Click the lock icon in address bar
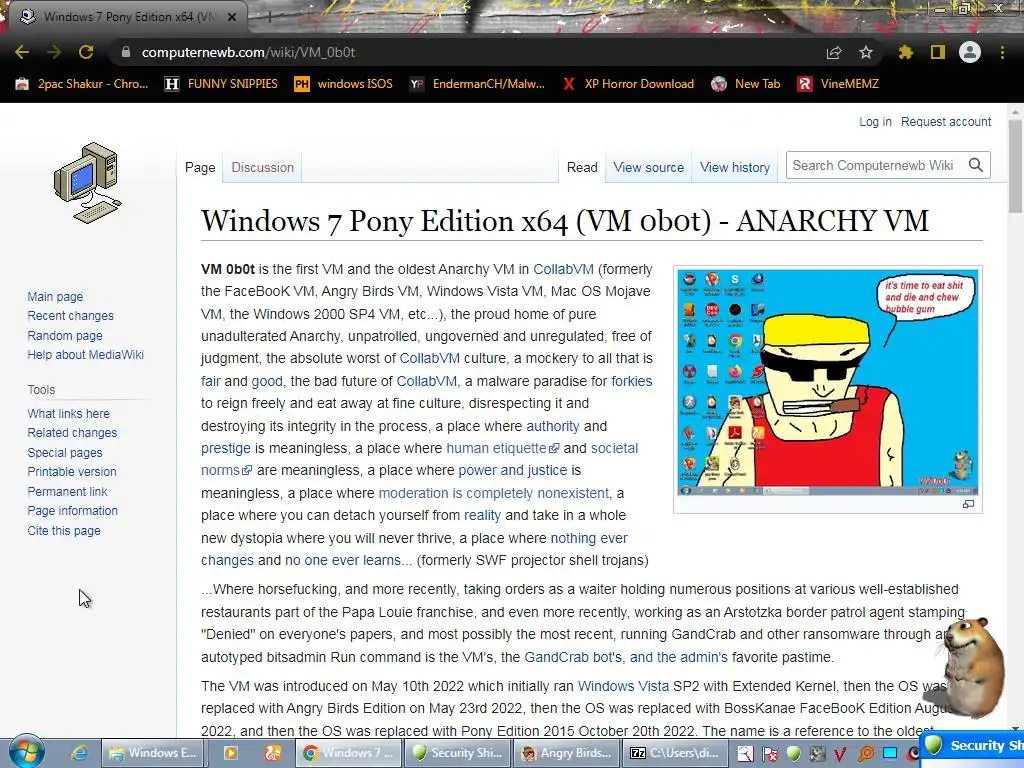Screen dimensions: 1024x768 point(125,52)
